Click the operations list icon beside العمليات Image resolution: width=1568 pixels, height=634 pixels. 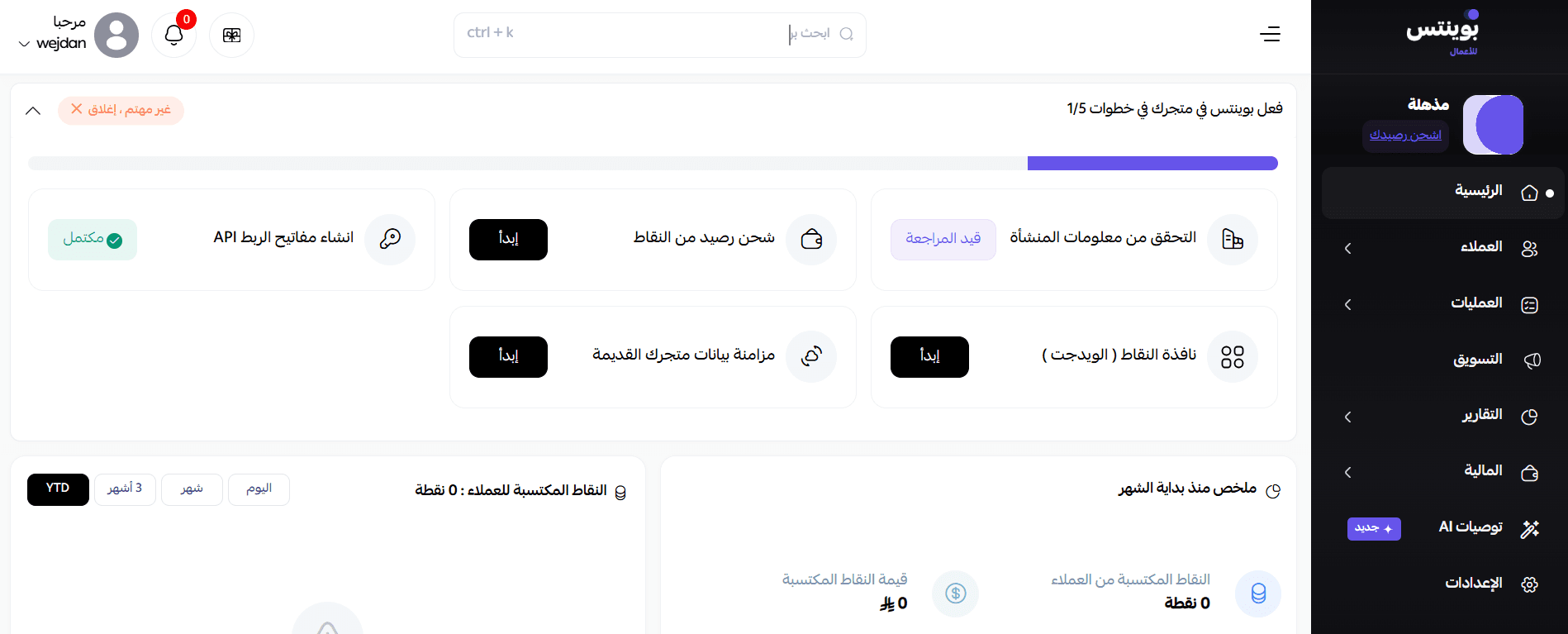point(1529,304)
